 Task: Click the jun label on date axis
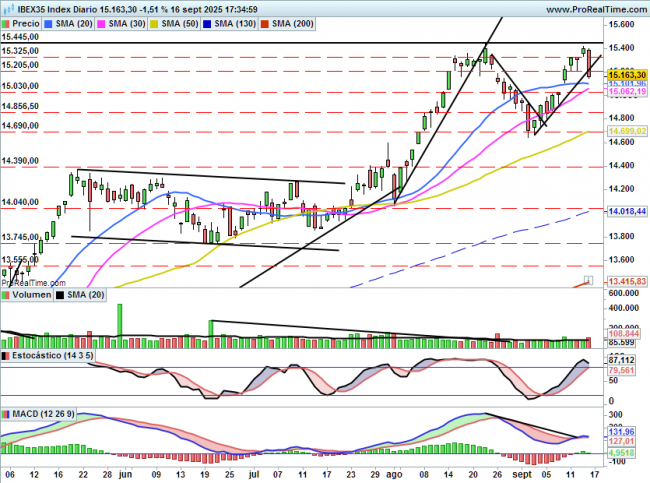click(x=125, y=474)
